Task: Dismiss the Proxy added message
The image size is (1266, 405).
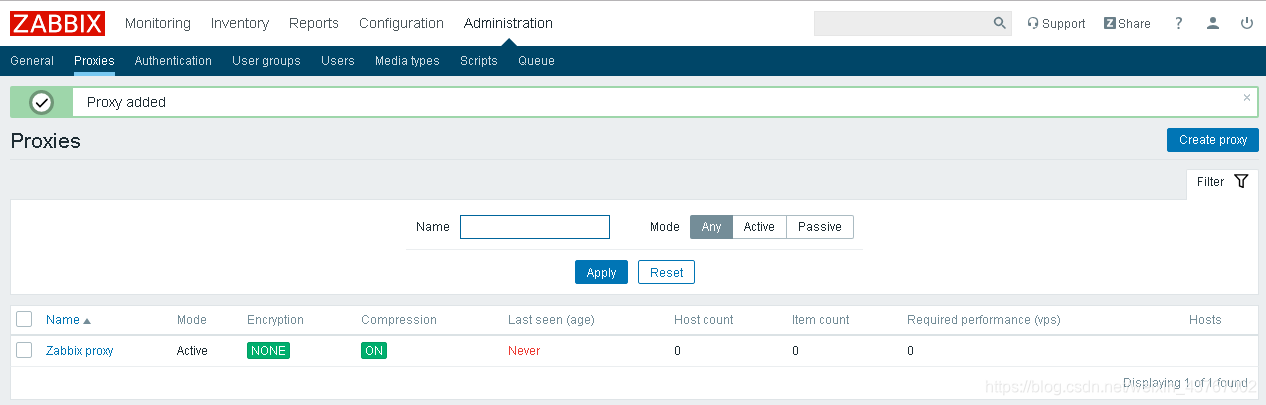Action: tap(1247, 98)
